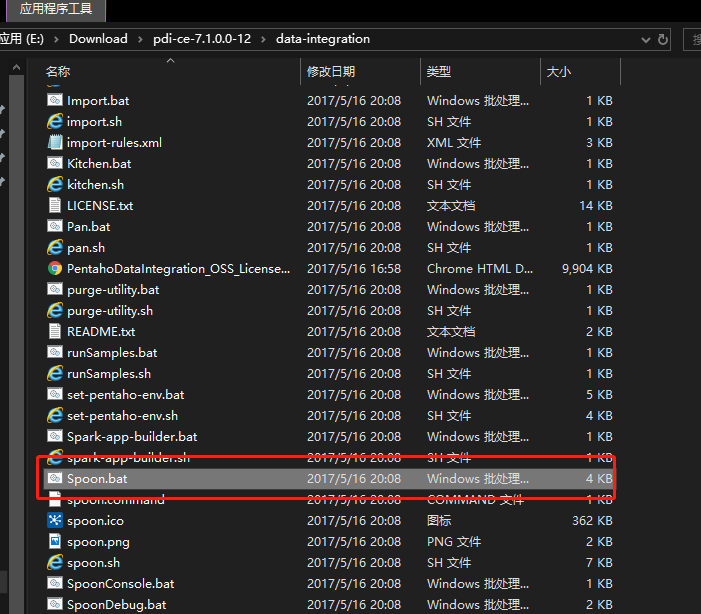This screenshot has width=701, height=614.
Task: Open the 应用程序工具 ribbon tab
Action: click(x=56, y=9)
